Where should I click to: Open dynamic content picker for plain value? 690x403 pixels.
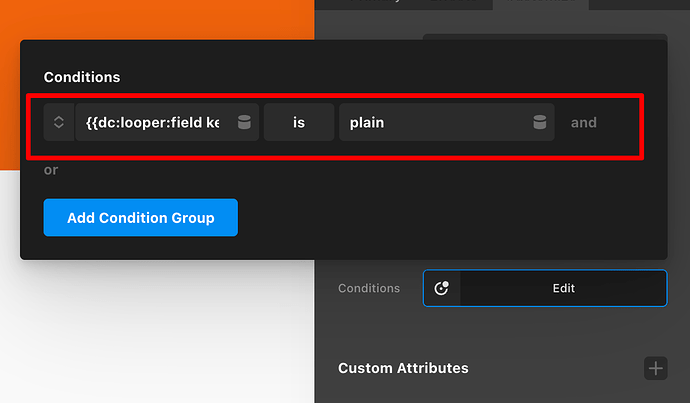(540, 122)
